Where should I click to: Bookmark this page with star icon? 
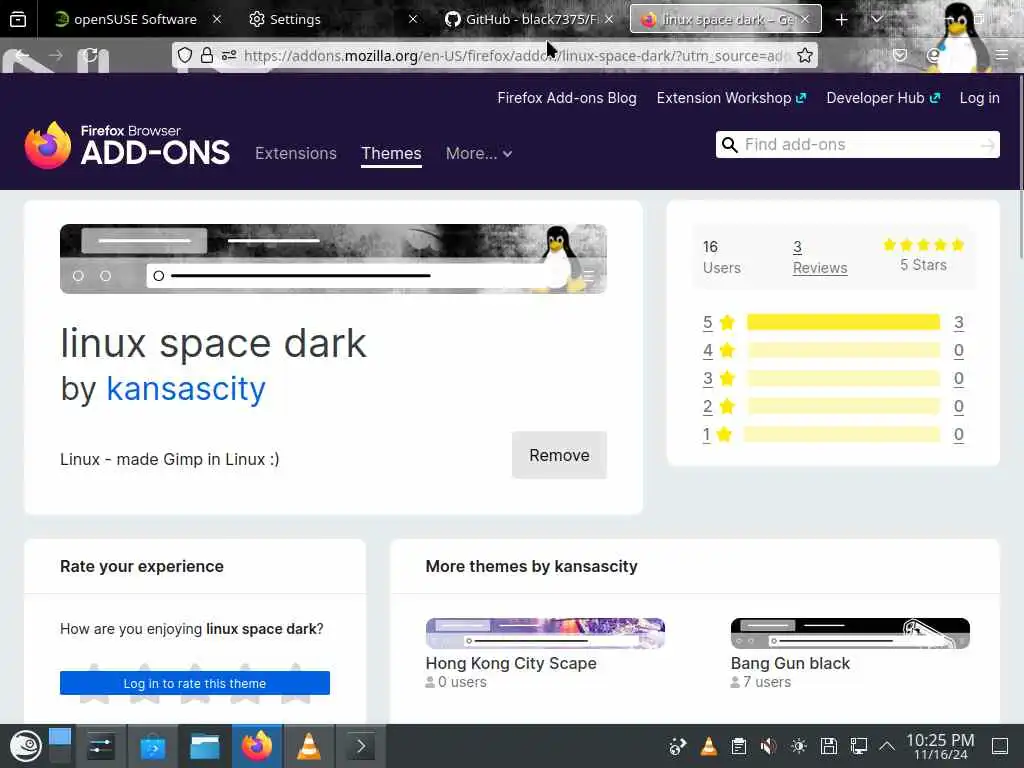pyautogui.click(x=805, y=56)
